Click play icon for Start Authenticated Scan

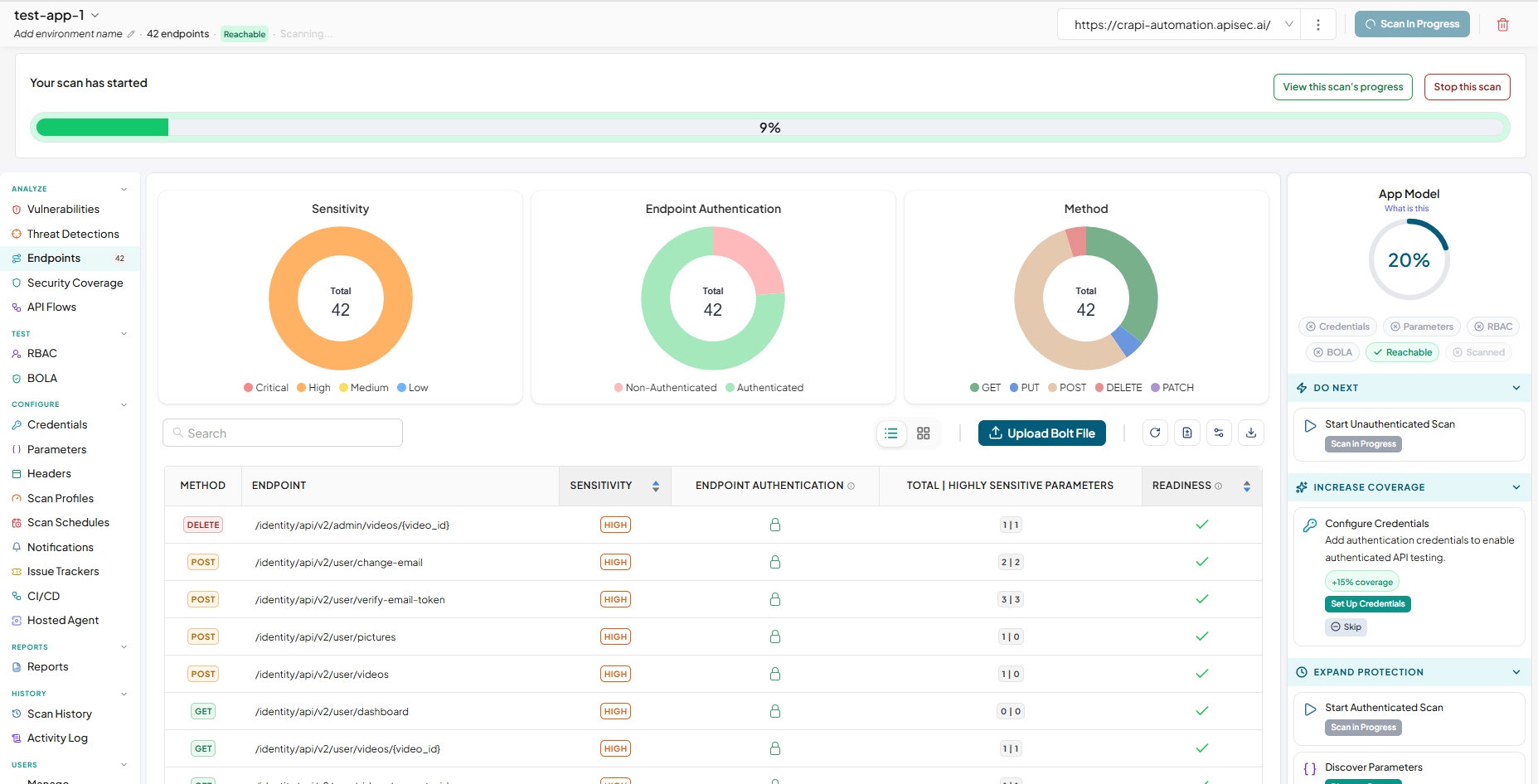1310,709
